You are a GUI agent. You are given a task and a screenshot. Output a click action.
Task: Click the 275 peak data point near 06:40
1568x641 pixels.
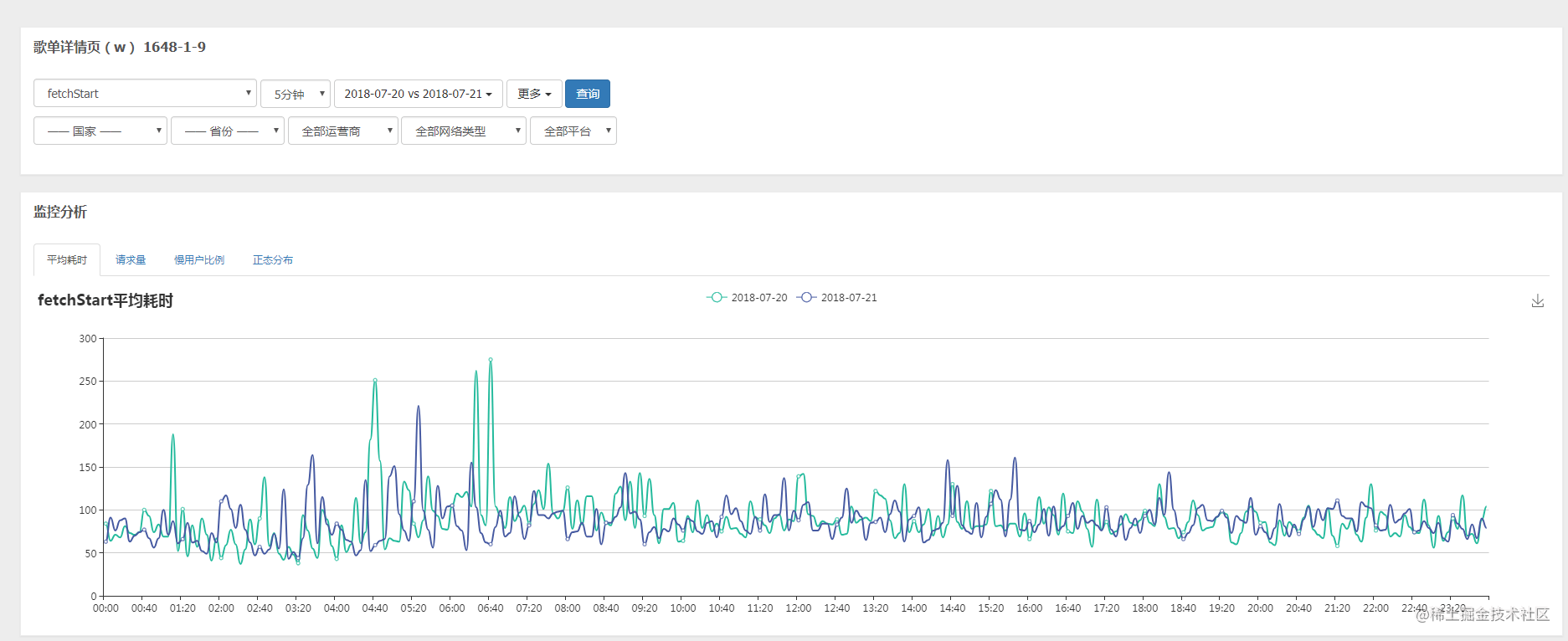pos(491,360)
